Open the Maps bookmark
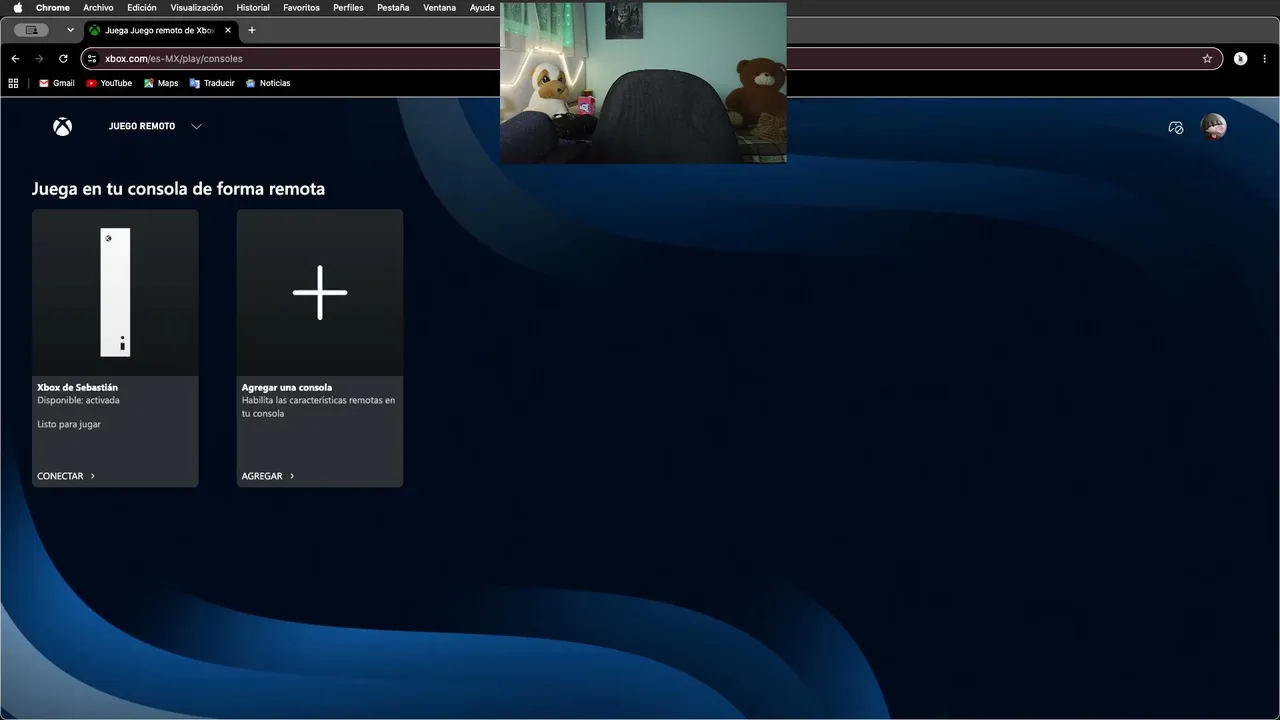Image resolution: width=1280 pixels, height=720 pixels. tap(161, 83)
